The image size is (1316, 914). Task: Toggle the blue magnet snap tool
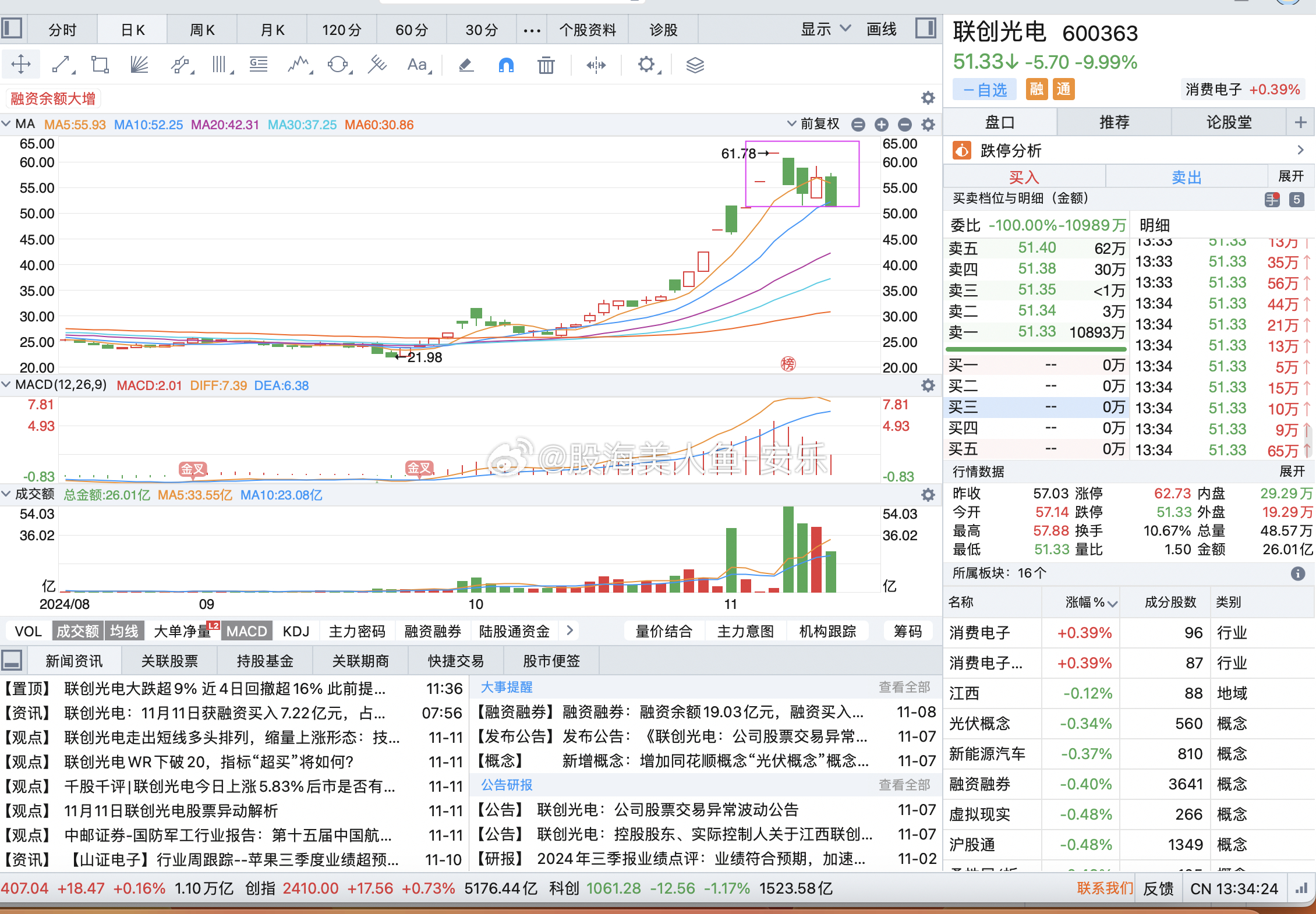(506, 65)
